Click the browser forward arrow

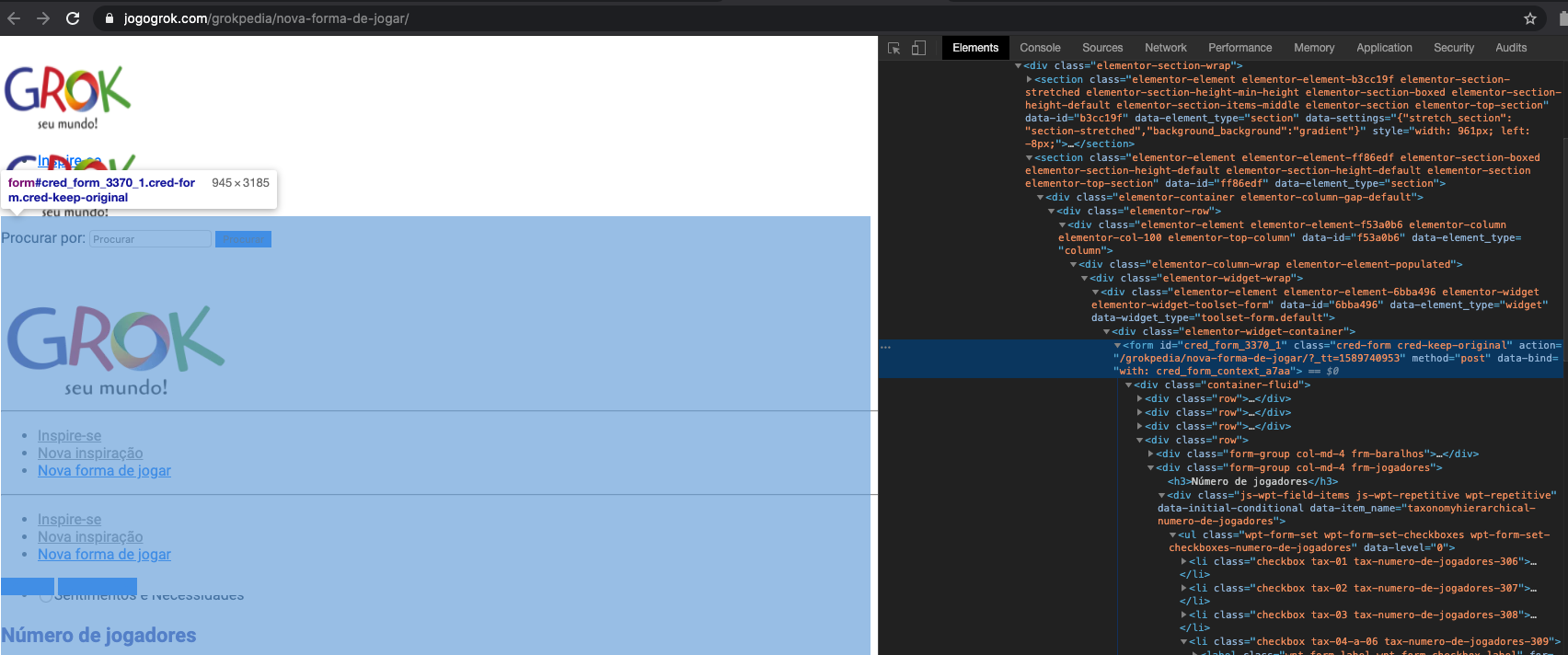coord(43,18)
